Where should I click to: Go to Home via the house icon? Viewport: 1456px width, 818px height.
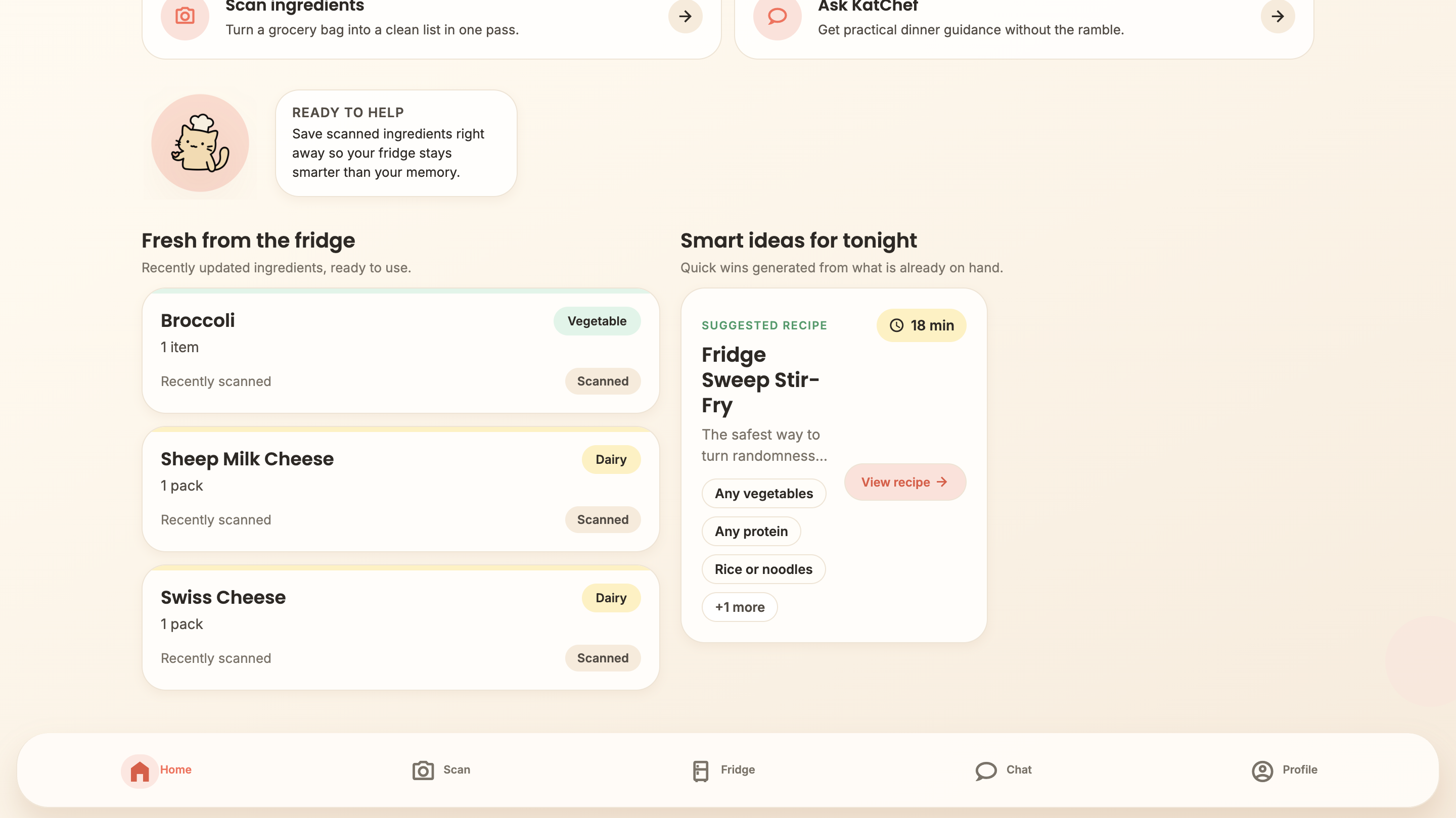pyautogui.click(x=140, y=771)
